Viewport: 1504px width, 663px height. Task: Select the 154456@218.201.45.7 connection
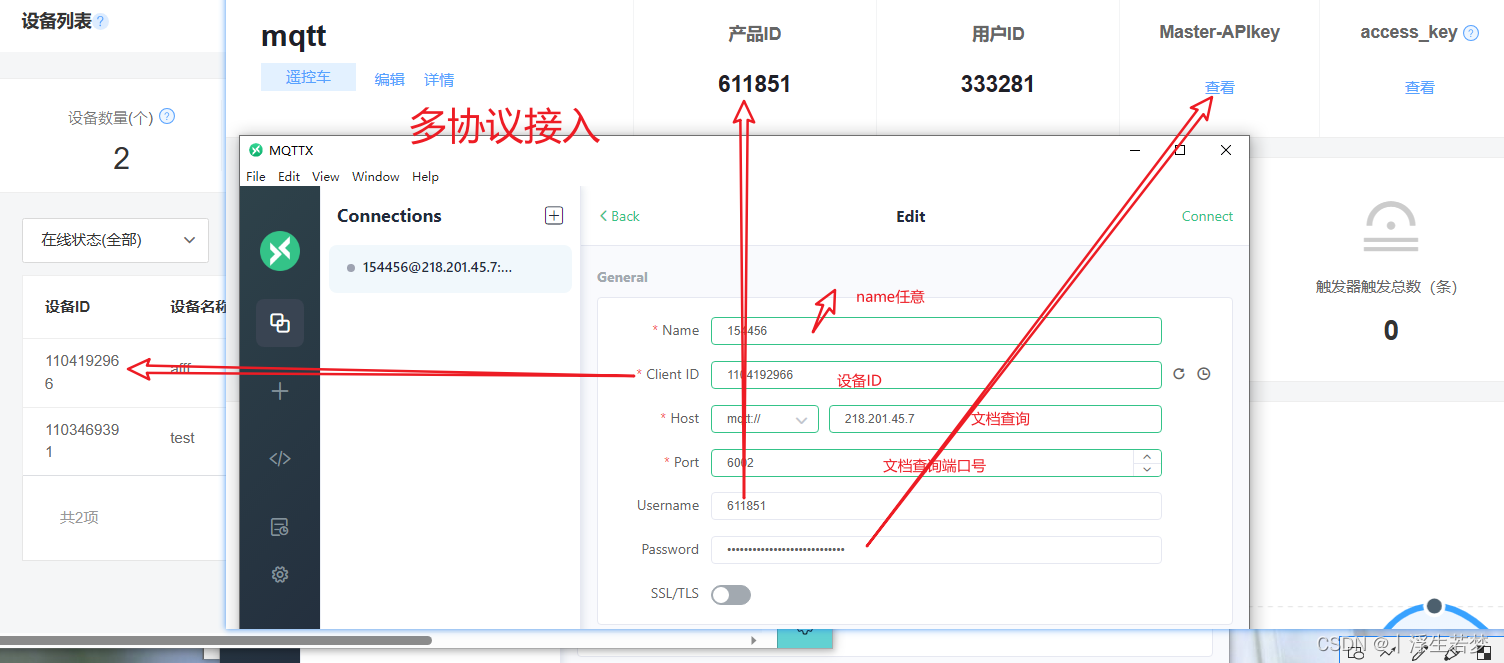450,268
